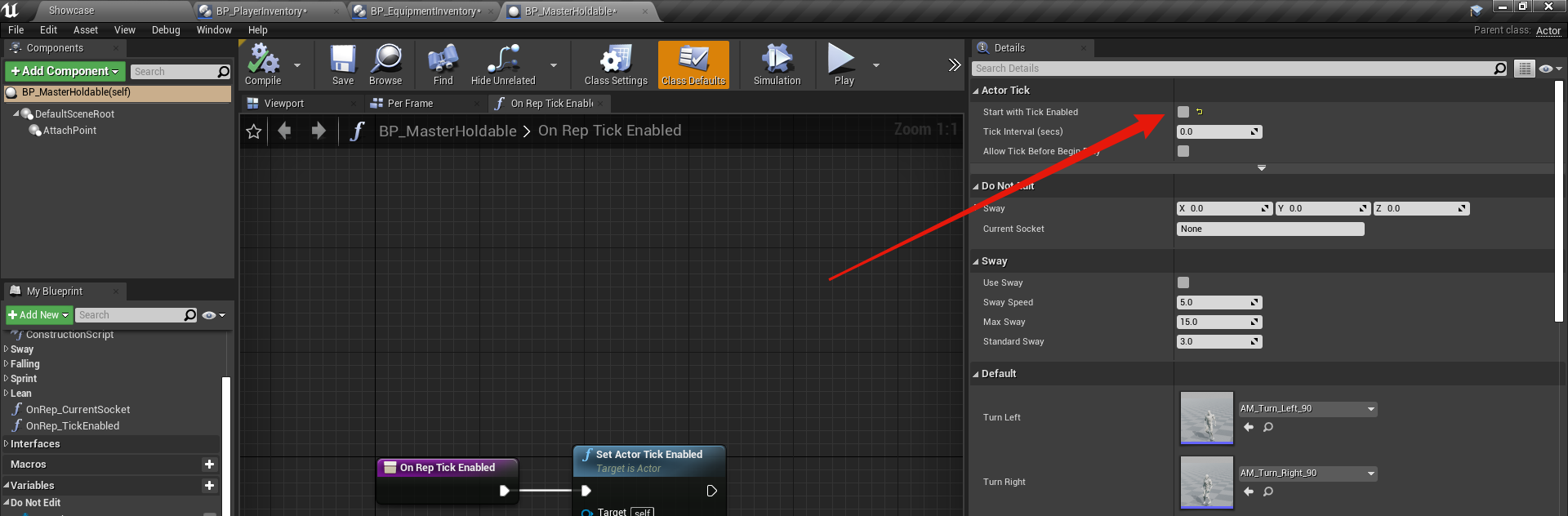Viewport: 1568px width, 516px height.
Task: Expand the Sprint category in My Blueprint
Action: tap(7, 379)
